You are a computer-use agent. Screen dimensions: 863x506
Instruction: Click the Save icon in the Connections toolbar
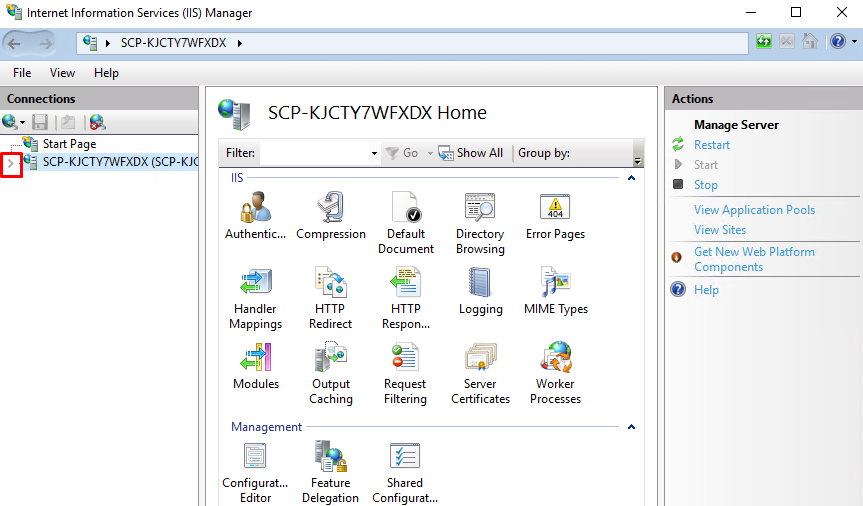[40, 122]
